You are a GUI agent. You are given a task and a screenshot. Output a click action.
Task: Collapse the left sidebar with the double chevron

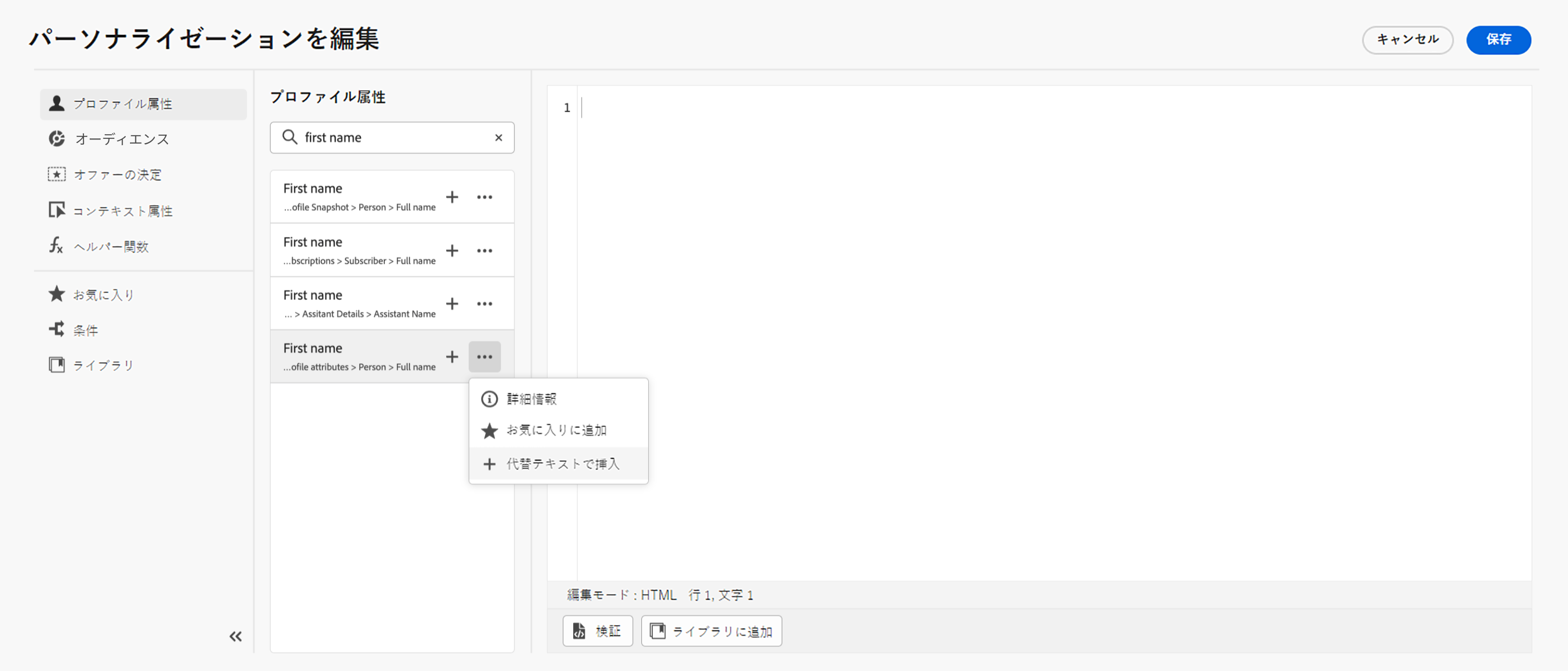[235, 636]
